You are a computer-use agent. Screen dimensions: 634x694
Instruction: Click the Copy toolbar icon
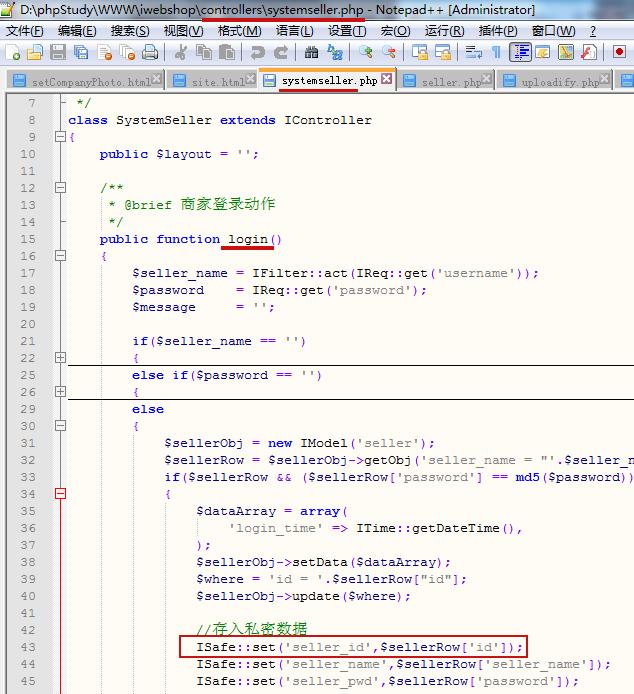click(x=204, y=52)
